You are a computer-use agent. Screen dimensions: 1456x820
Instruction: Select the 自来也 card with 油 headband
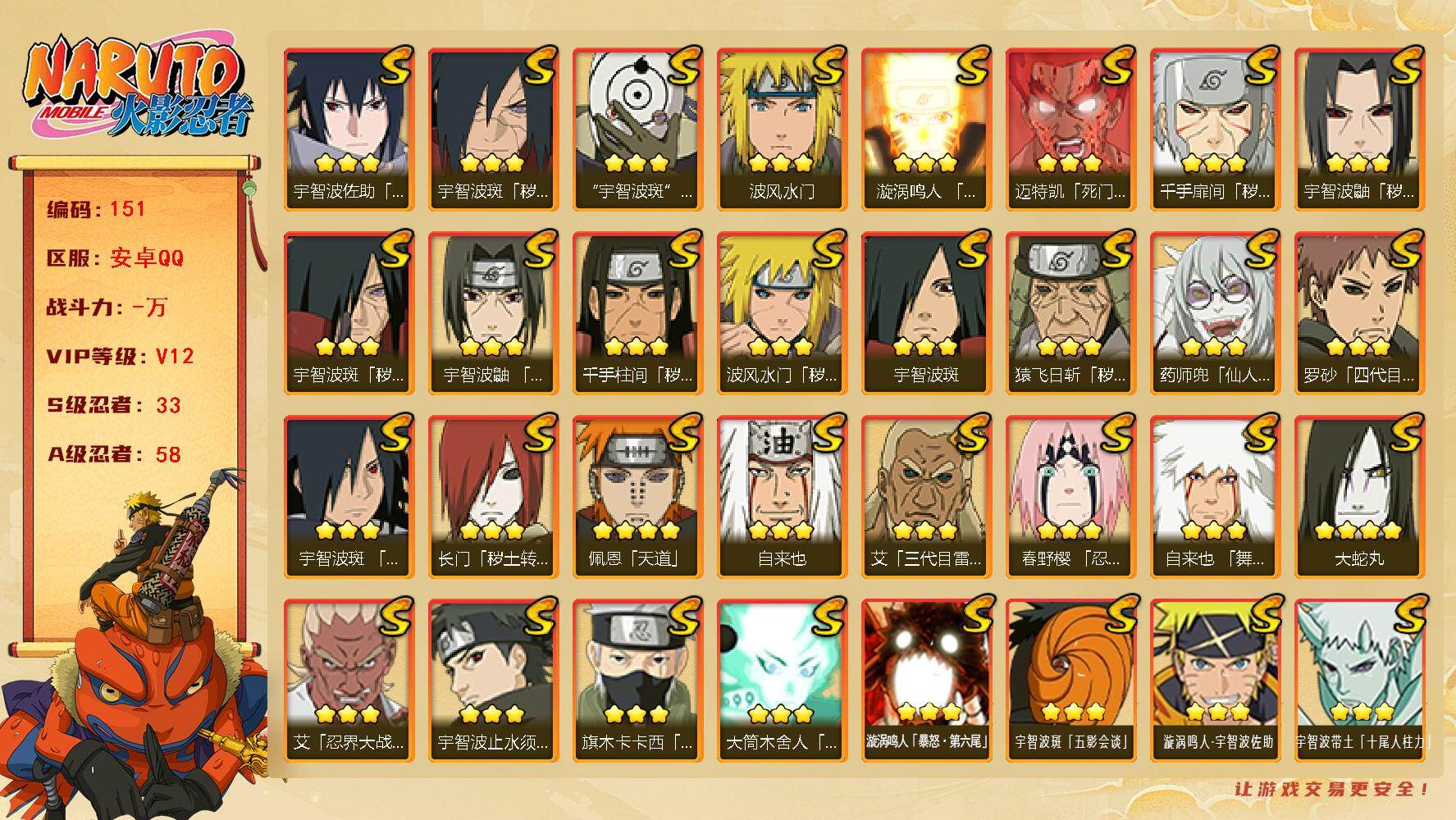[782, 497]
